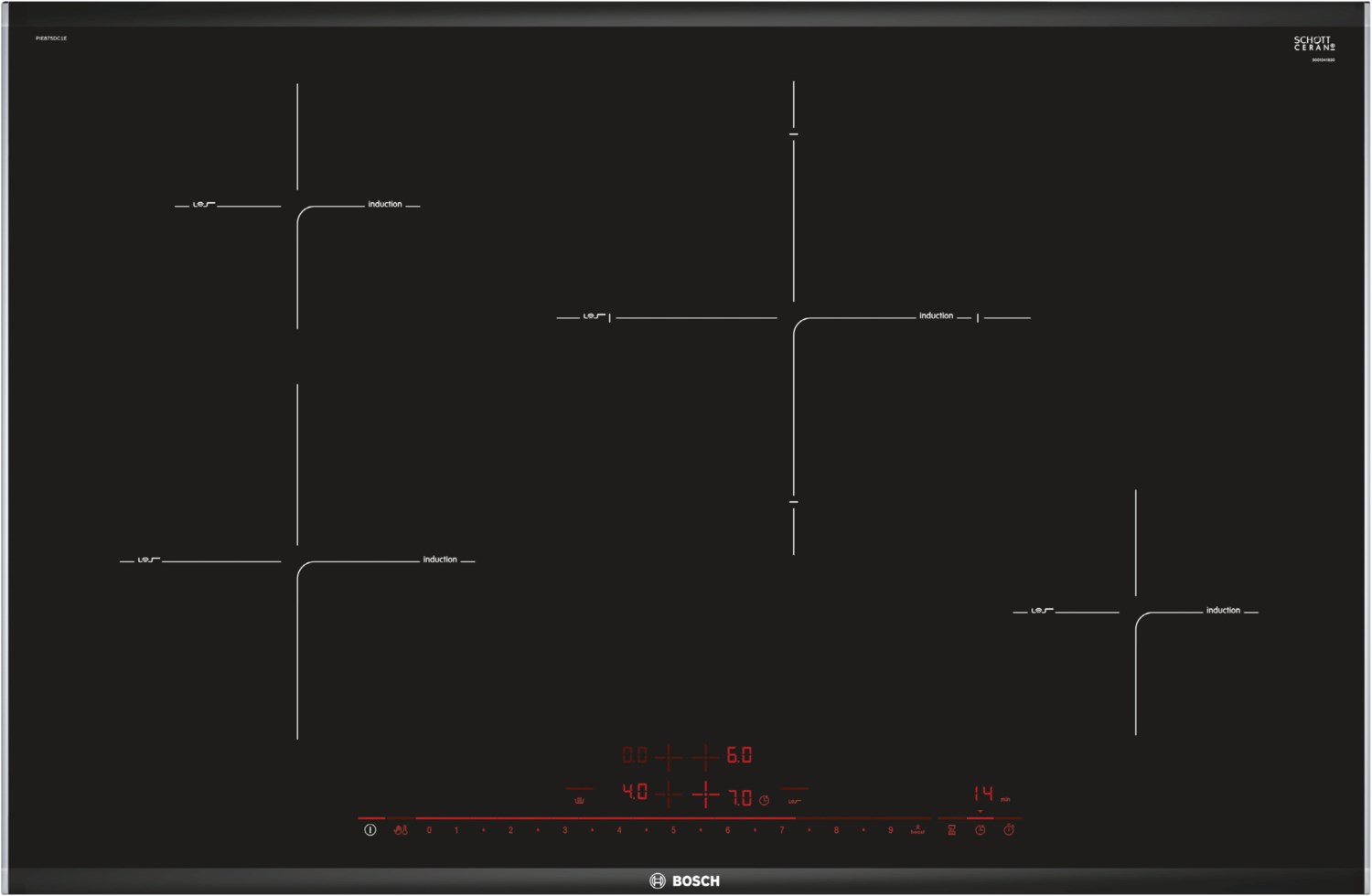Tap power level 3 on slider
Screen dimensions: 1372x896
point(564,830)
